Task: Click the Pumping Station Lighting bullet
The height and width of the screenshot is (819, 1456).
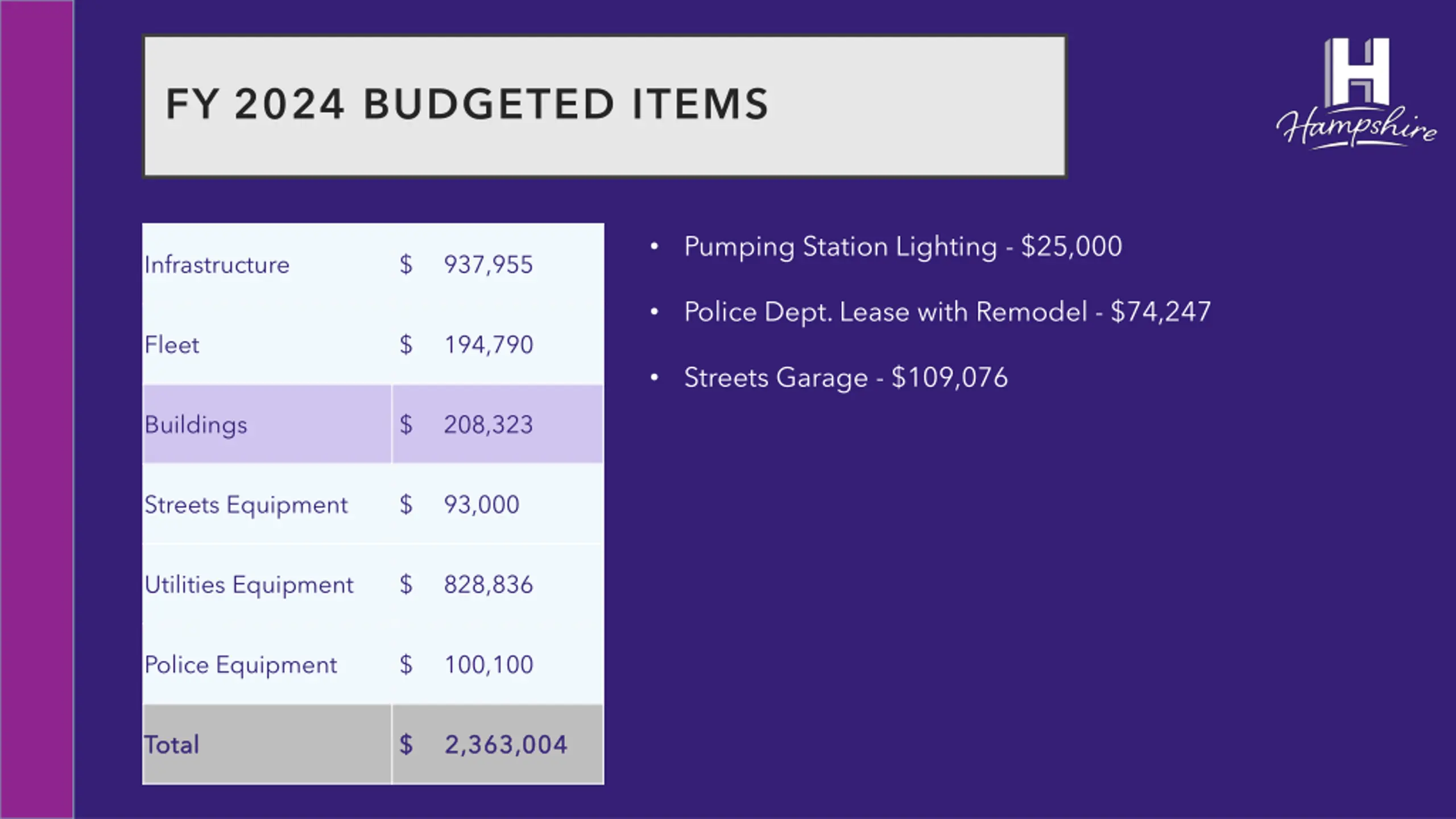Action: click(x=903, y=247)
